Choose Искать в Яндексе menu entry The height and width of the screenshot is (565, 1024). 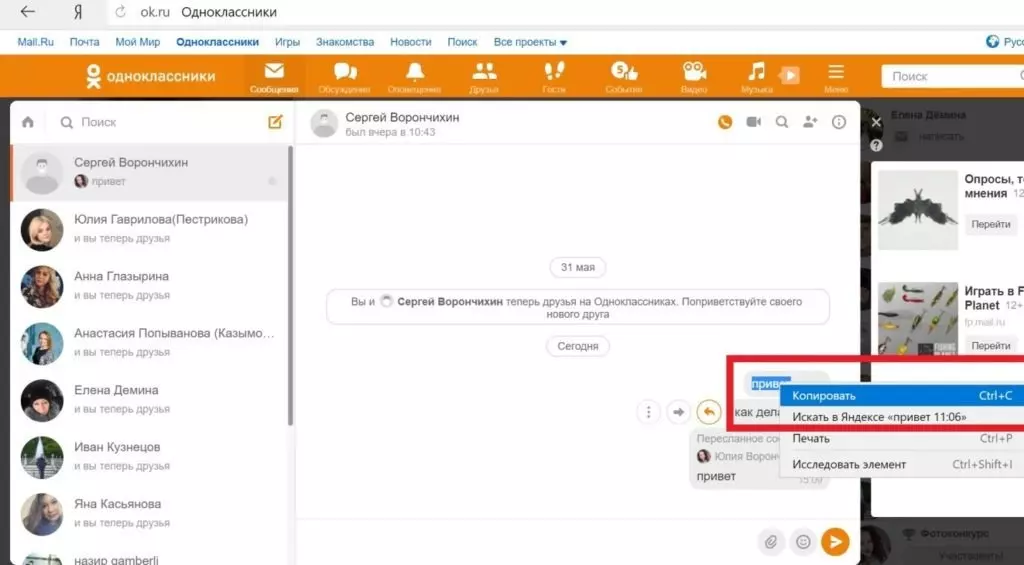(903, 417)
